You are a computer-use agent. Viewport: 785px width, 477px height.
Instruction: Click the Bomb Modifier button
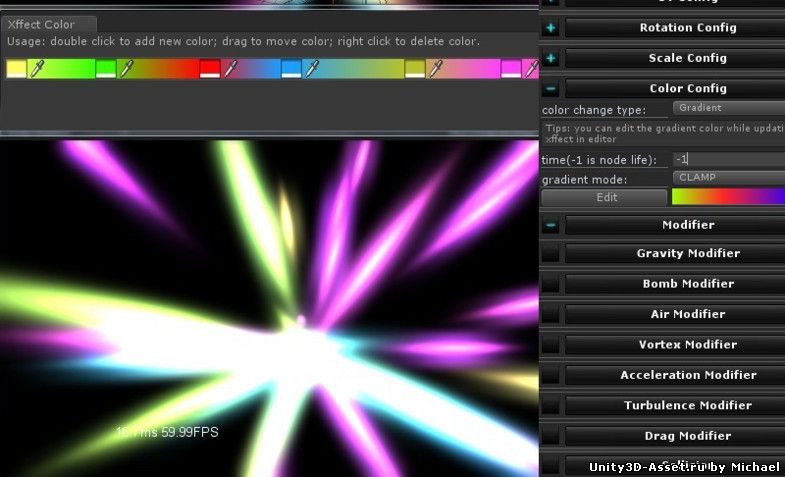click(x=687, y=284)
